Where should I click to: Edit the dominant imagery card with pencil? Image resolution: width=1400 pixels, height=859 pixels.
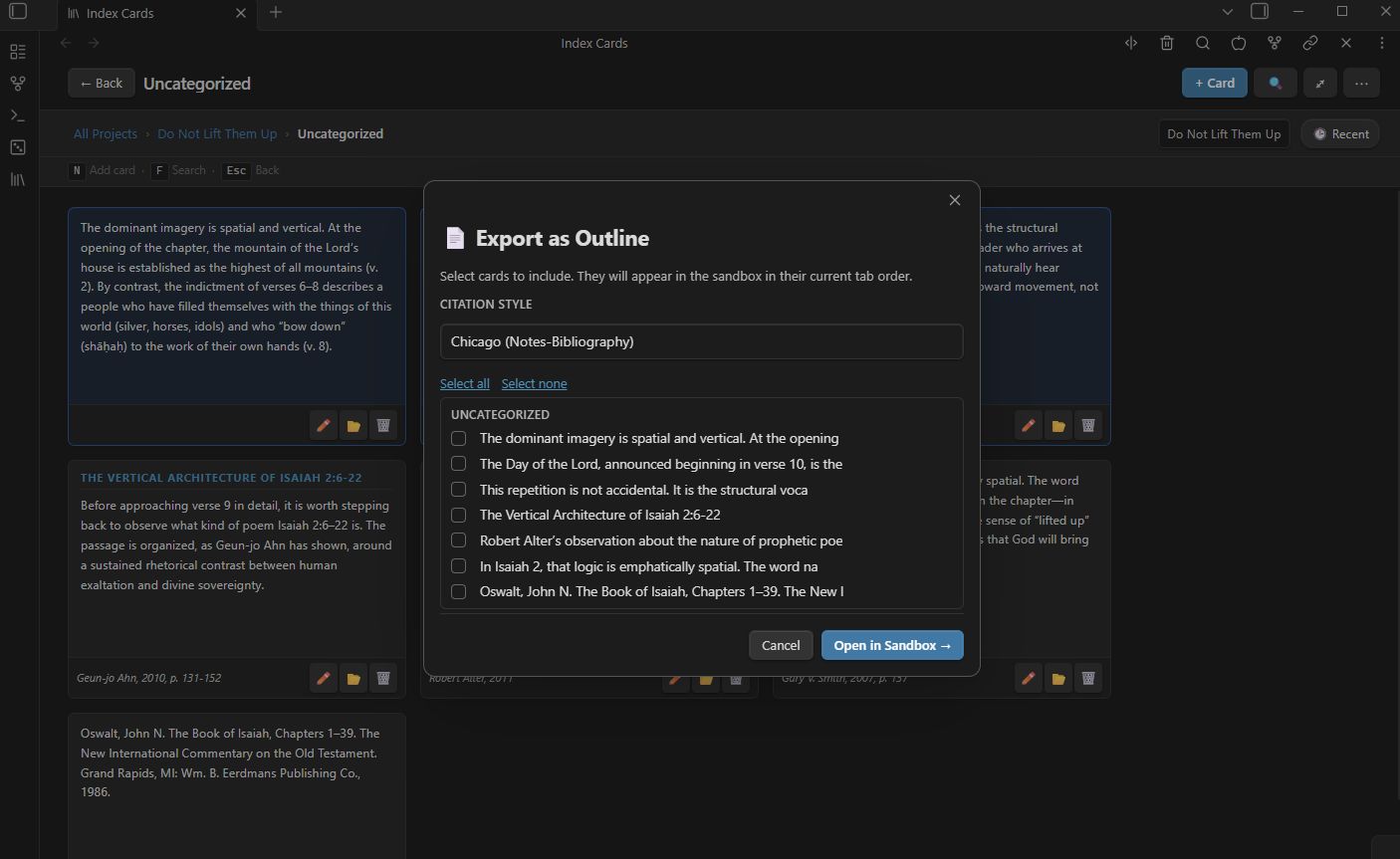tap(324, 426)
